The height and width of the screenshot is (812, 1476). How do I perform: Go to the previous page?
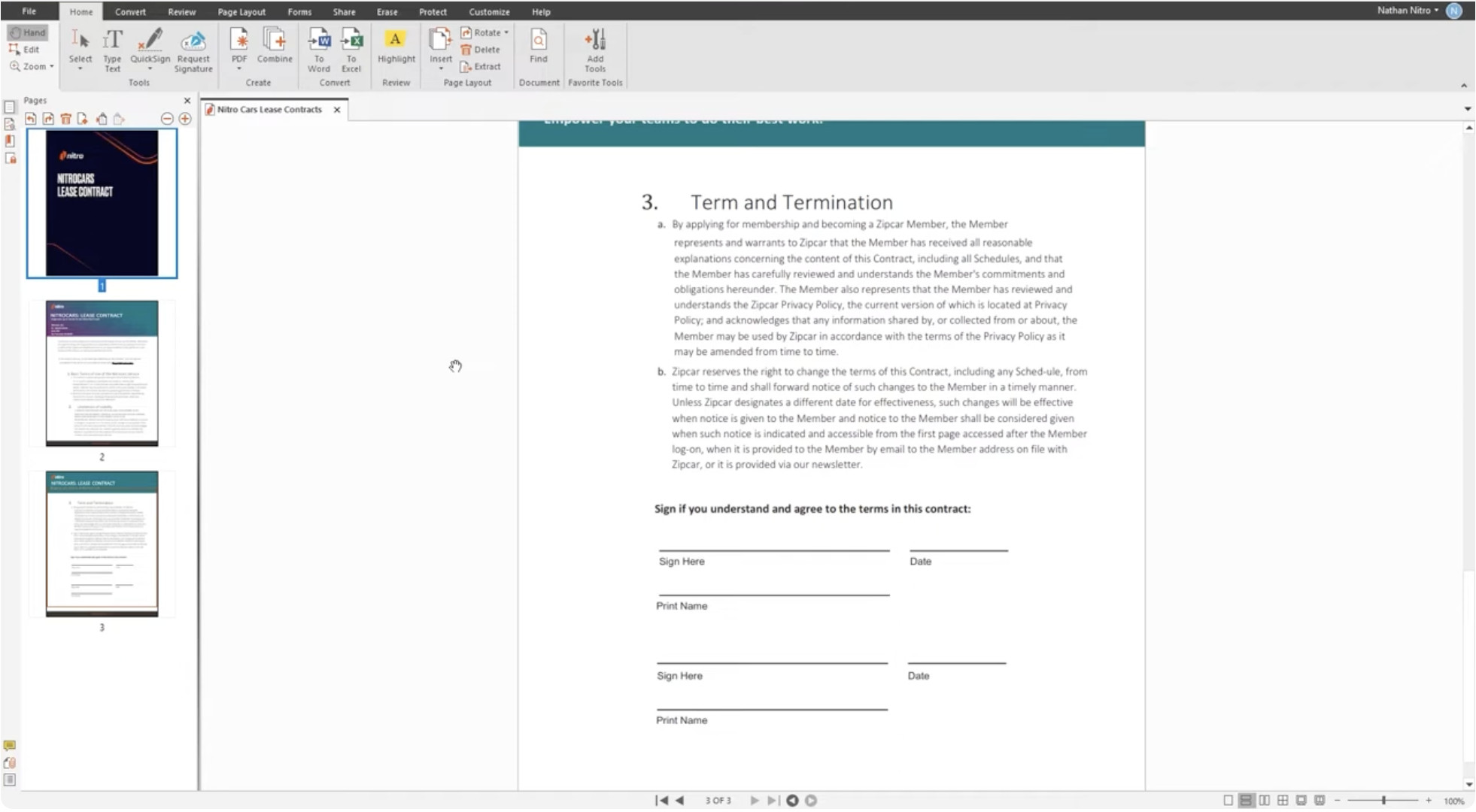680,801
